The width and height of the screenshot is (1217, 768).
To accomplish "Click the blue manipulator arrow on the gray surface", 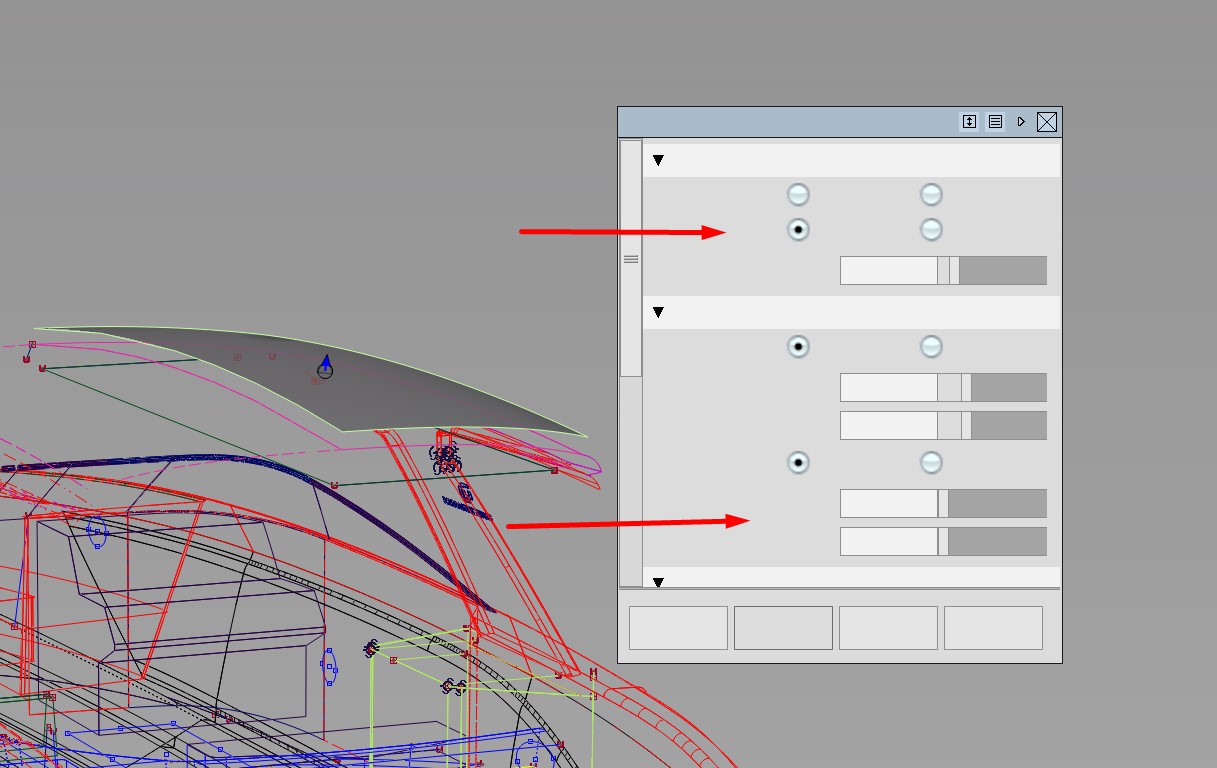I will [326, 361].
